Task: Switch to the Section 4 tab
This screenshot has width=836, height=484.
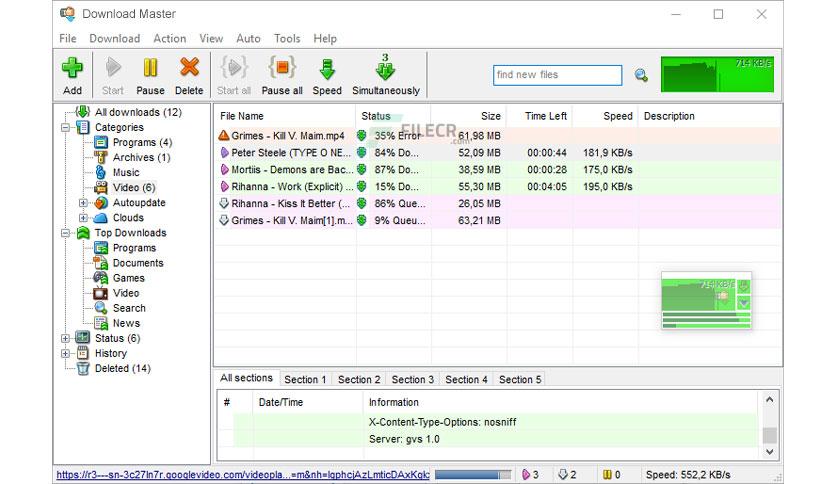Action: coord(467,380)
